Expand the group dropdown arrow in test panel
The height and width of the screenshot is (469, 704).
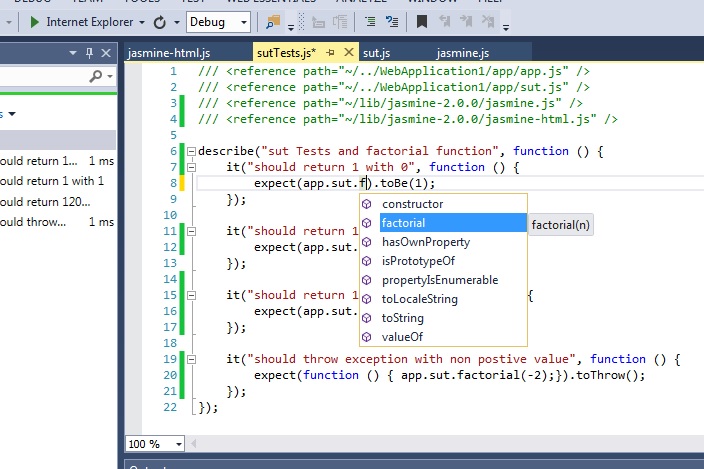(x=12, y=114)
